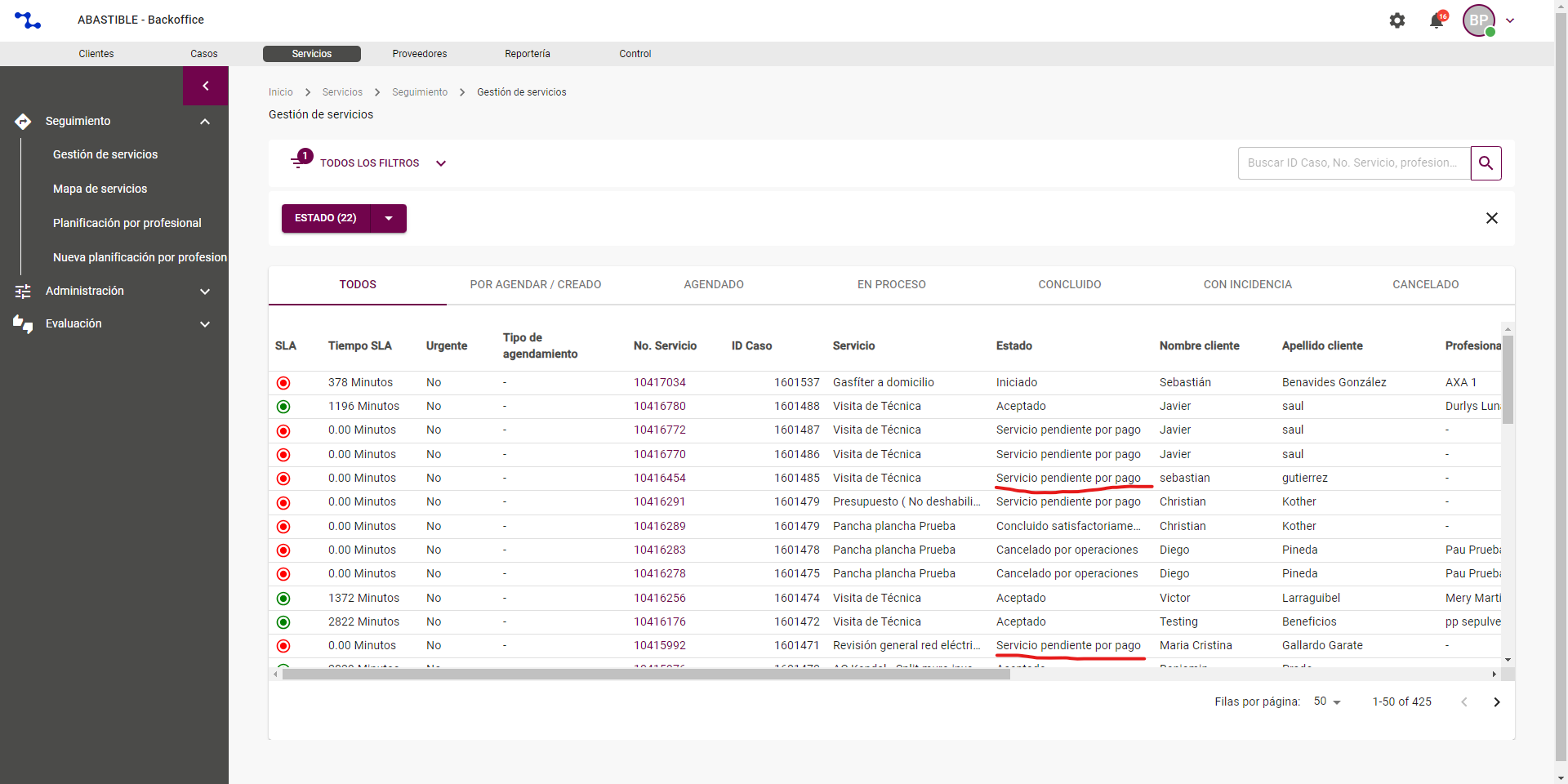Click the Evaluación thumbs icon

coord(23,324)
